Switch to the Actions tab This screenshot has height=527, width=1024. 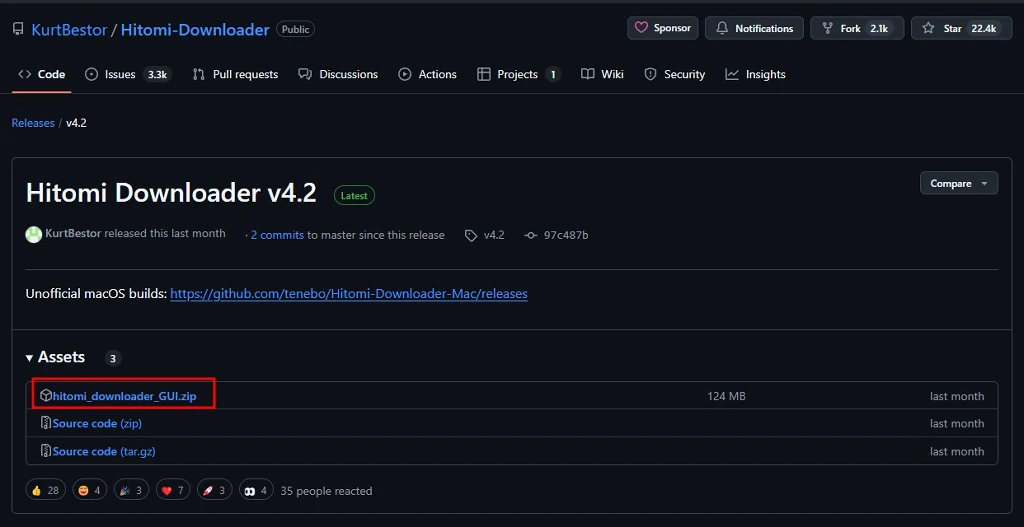point(428,74)
